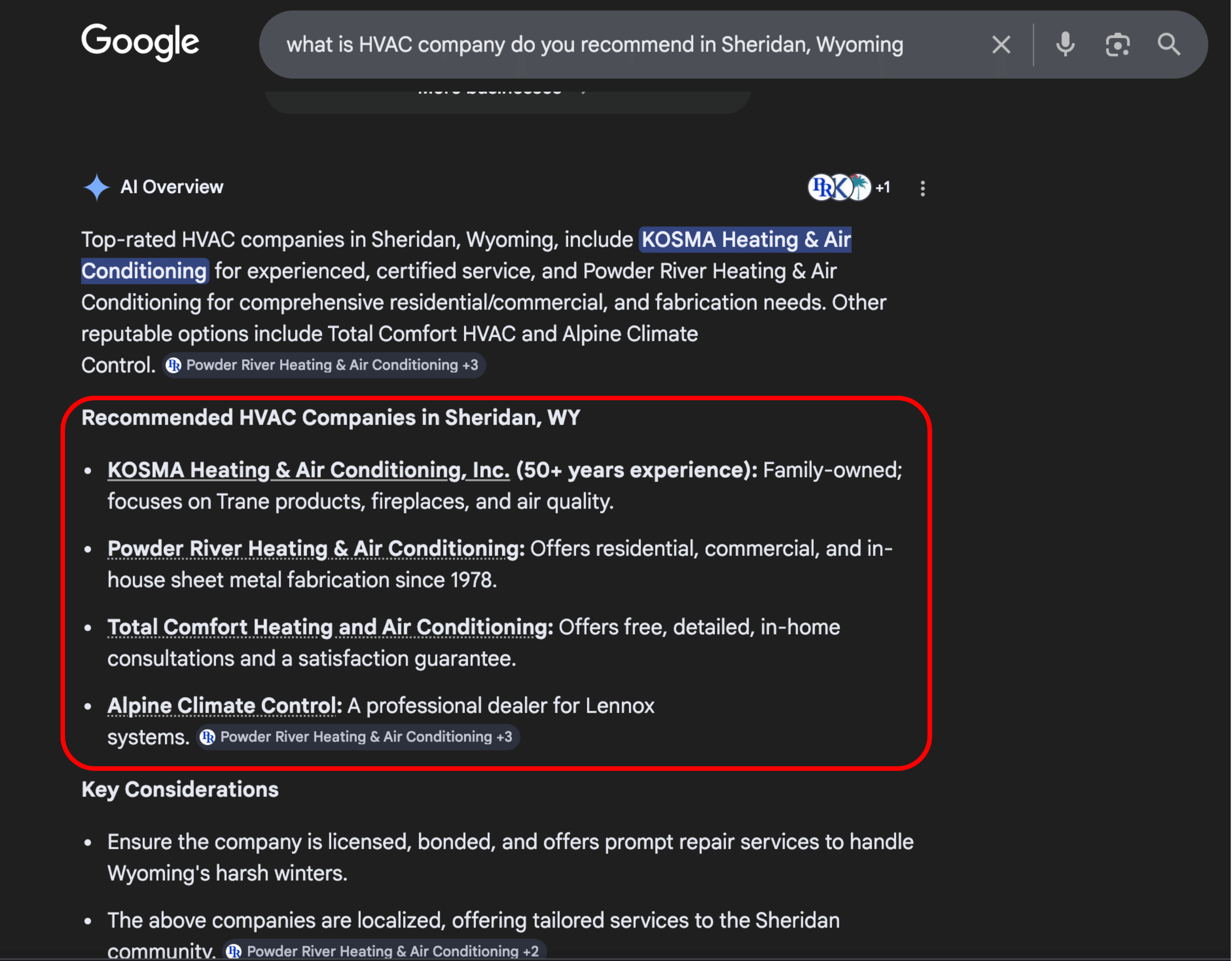Open KOSMA Heating & Air Conditioning, Inc. link
Viewport: 1232px width, 961px height.
(x=308, y=470)
